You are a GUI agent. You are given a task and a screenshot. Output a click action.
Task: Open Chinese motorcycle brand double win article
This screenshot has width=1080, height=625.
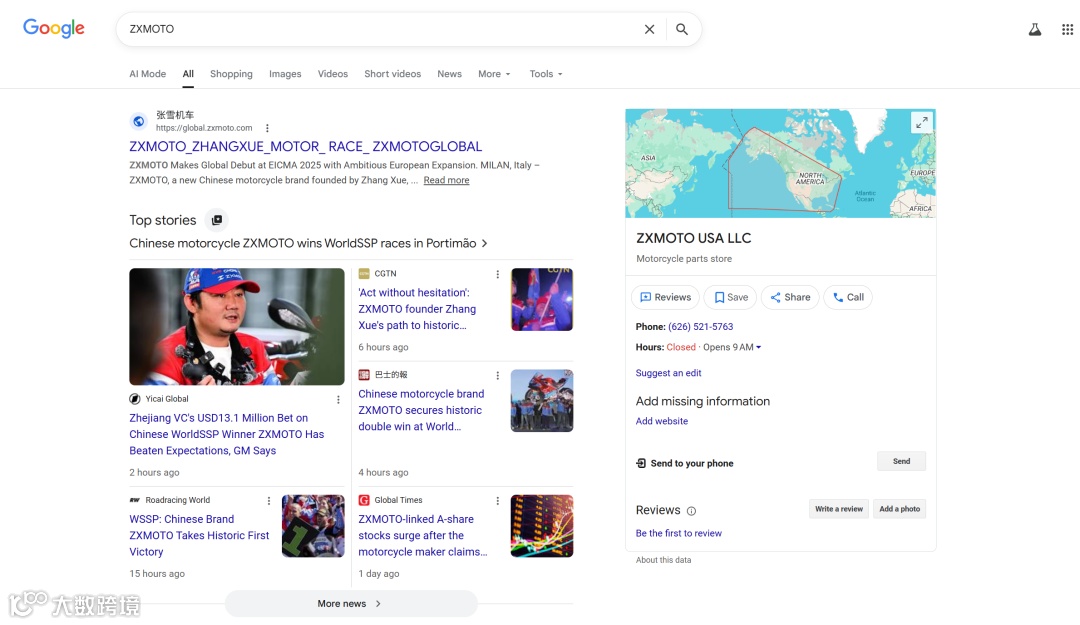(421, 410)
